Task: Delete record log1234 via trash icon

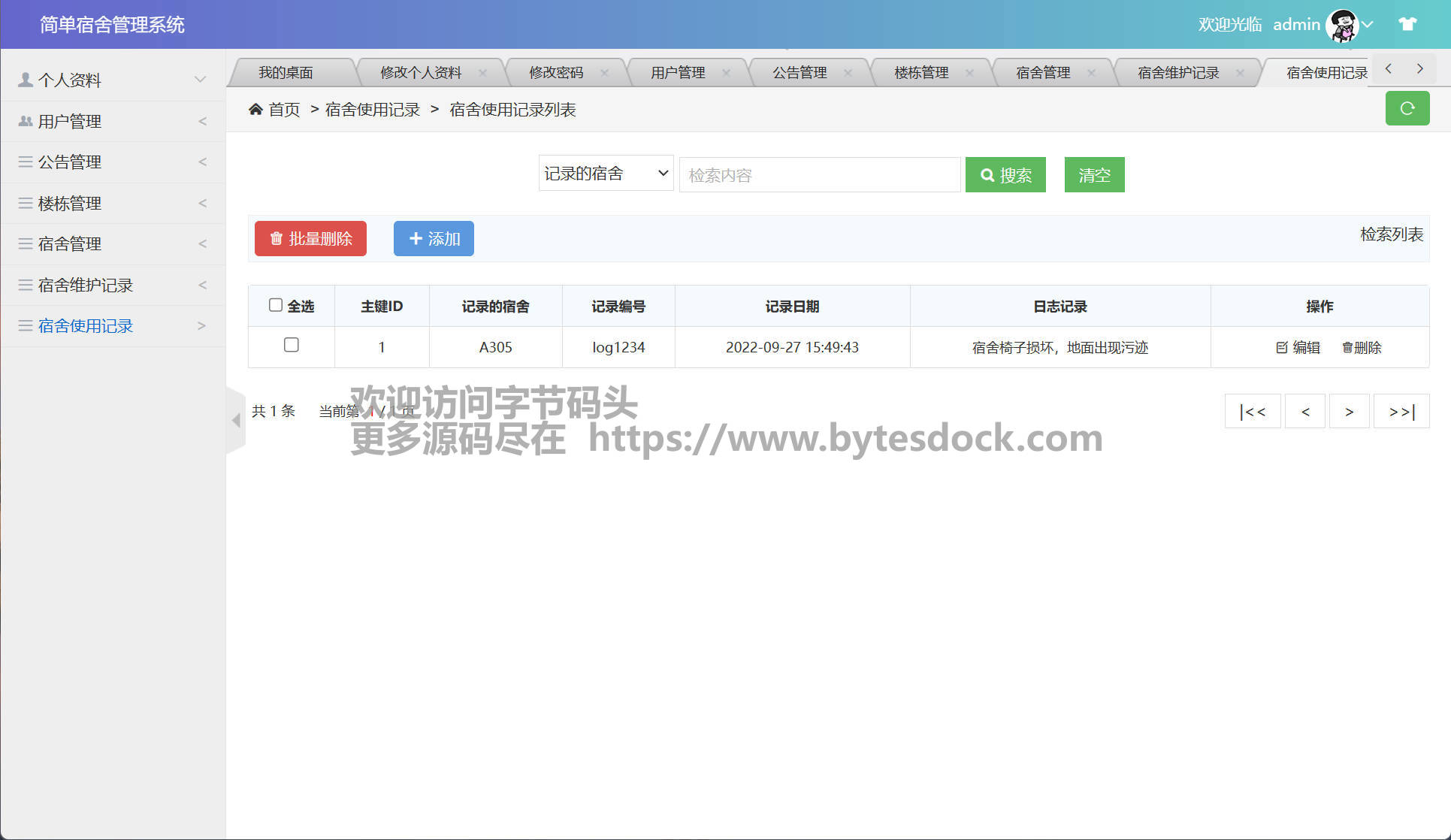Action: point(1347,347)
